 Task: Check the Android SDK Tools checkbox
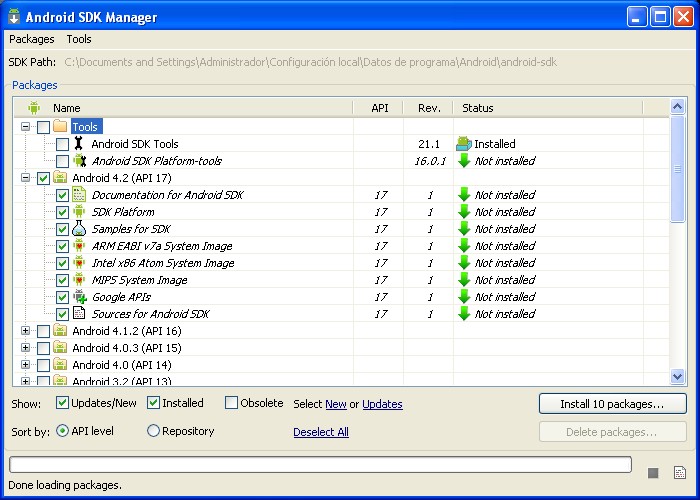click(x=62, y=144)
